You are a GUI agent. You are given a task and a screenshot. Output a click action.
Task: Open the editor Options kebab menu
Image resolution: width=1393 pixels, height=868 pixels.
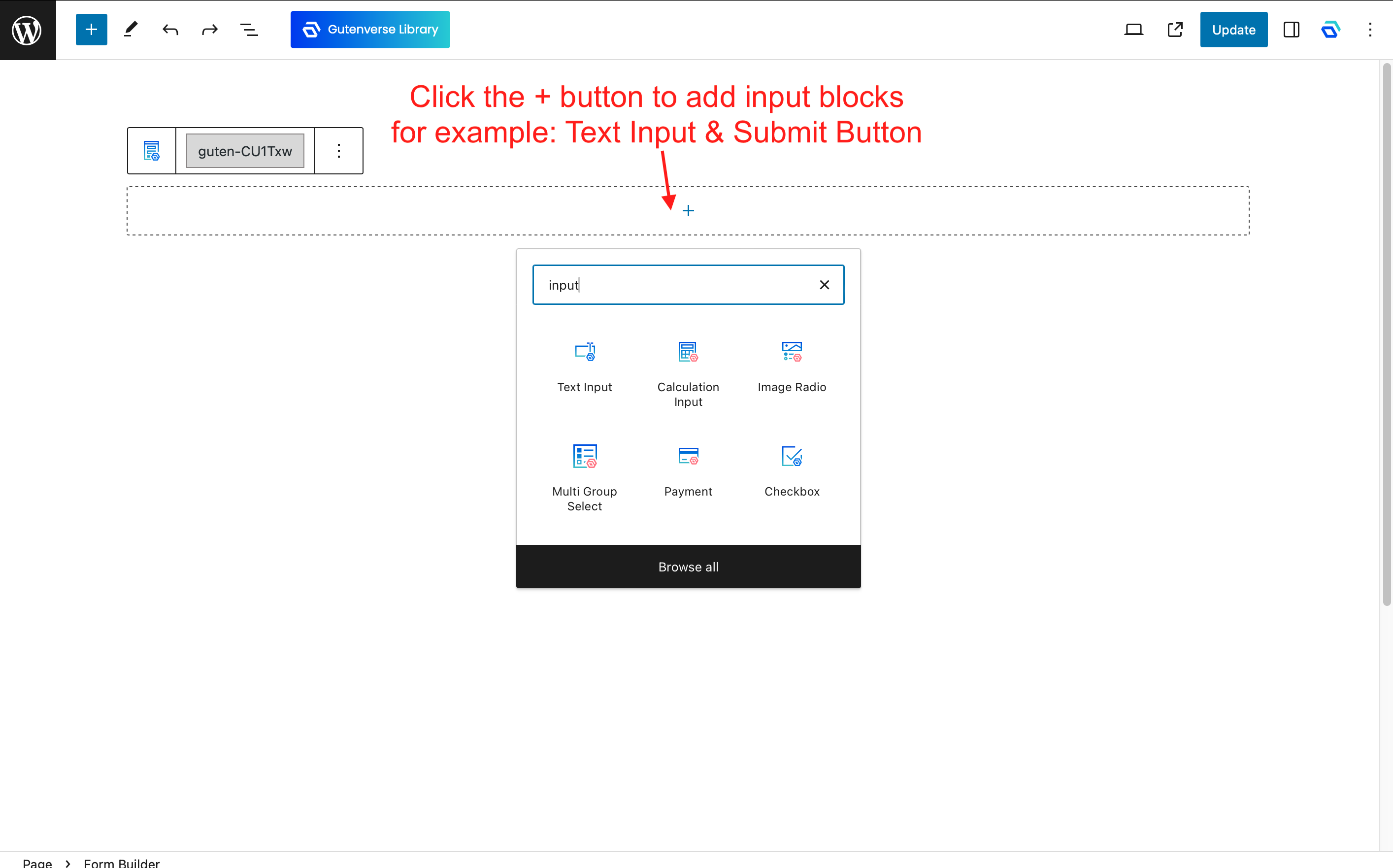click(1369, 29)
